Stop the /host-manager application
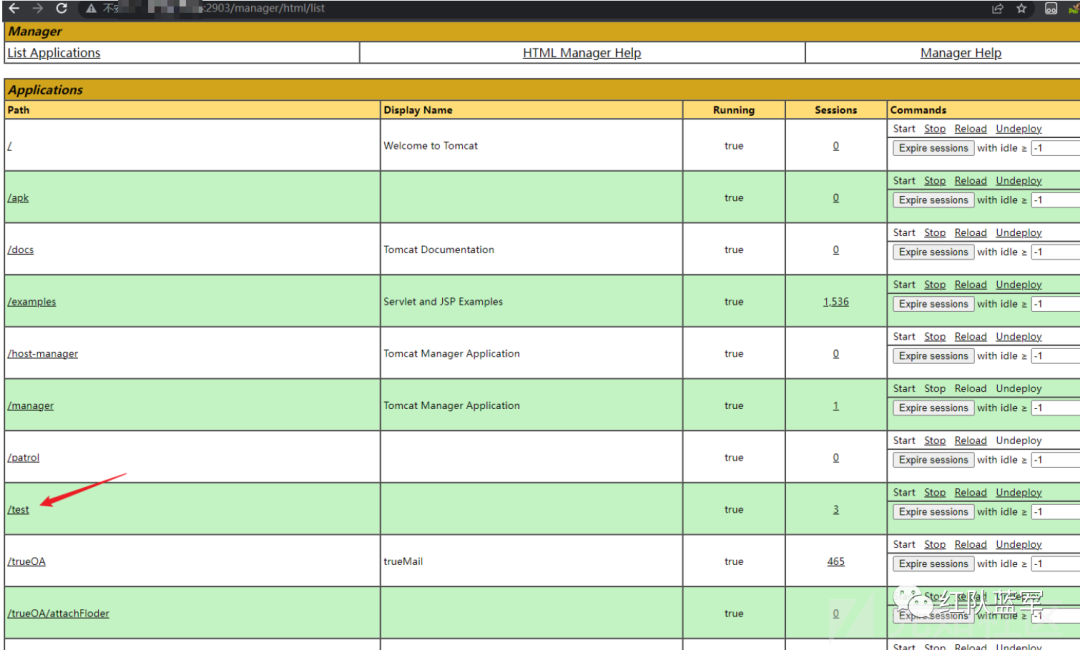 click(935, 337)
